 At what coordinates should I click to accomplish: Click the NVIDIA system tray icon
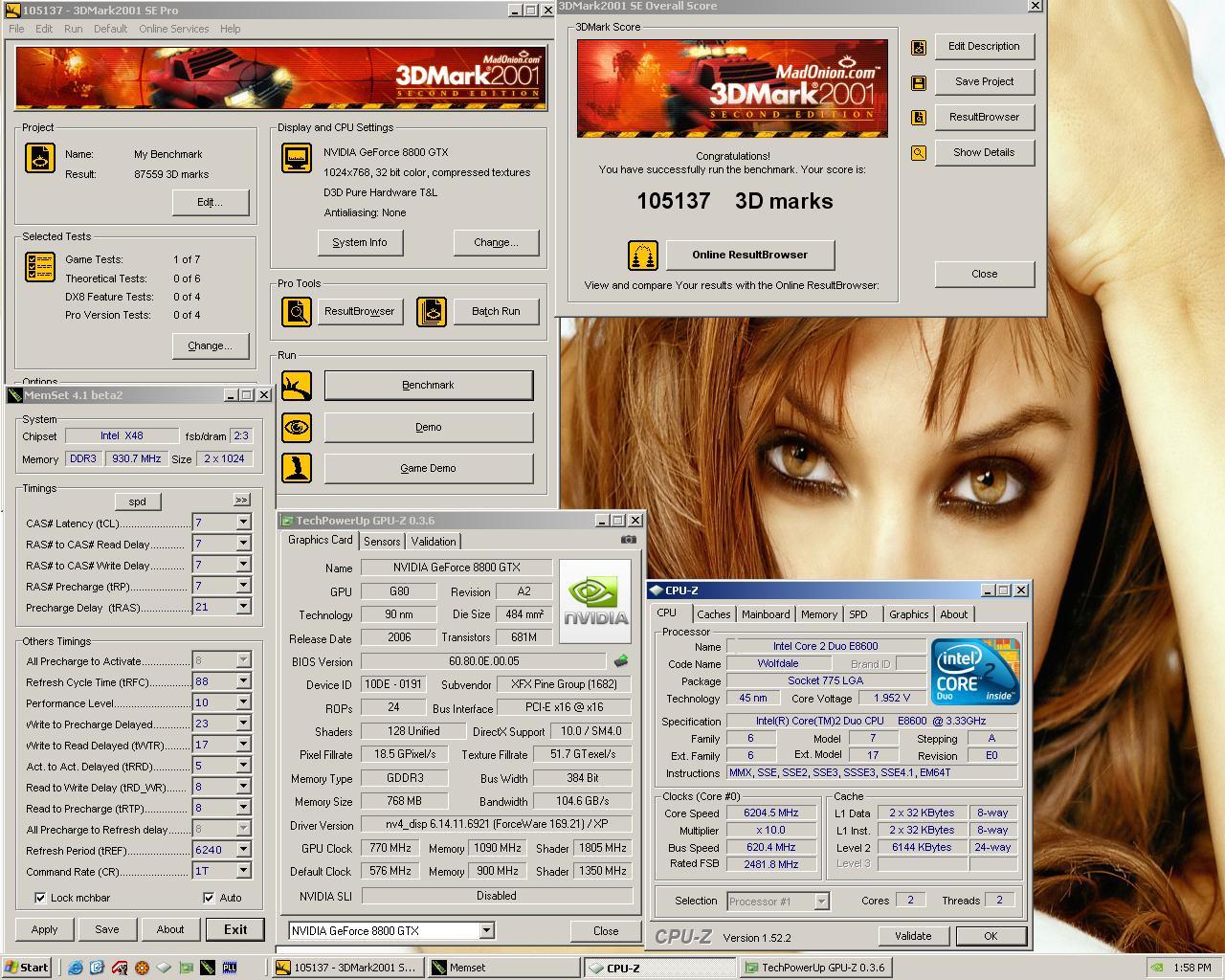point(1157,968)
